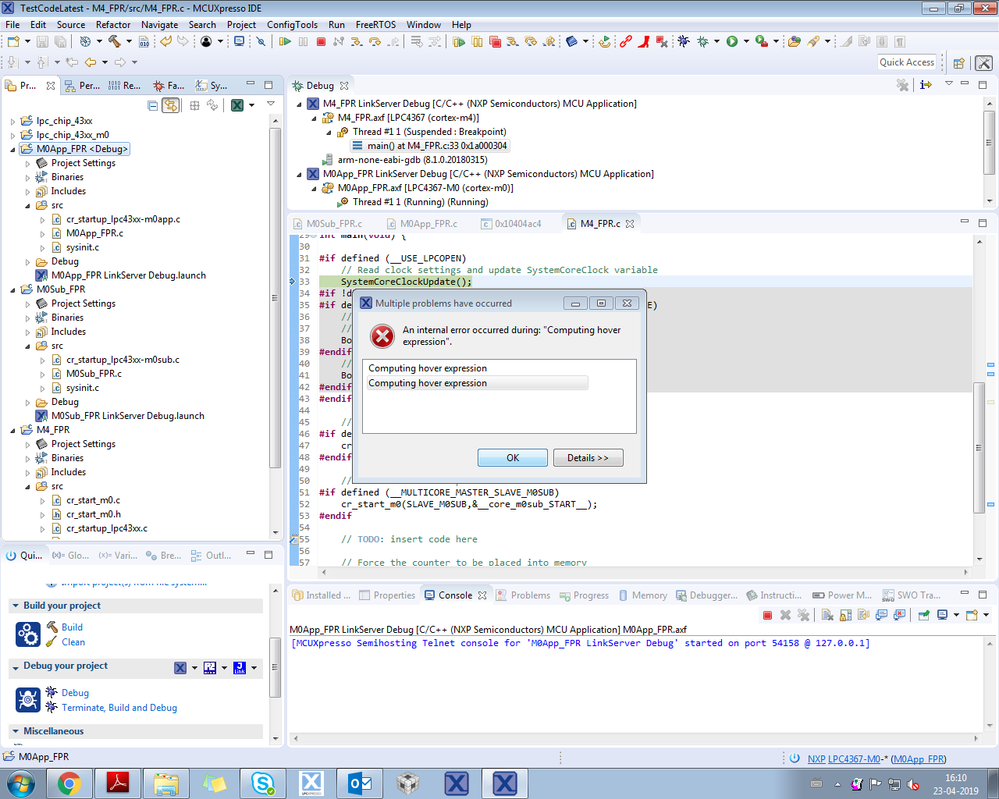Viewport: 999px width, 799px height.
Task: Click the red boot icon in toolbar
Action: [643, 42]
